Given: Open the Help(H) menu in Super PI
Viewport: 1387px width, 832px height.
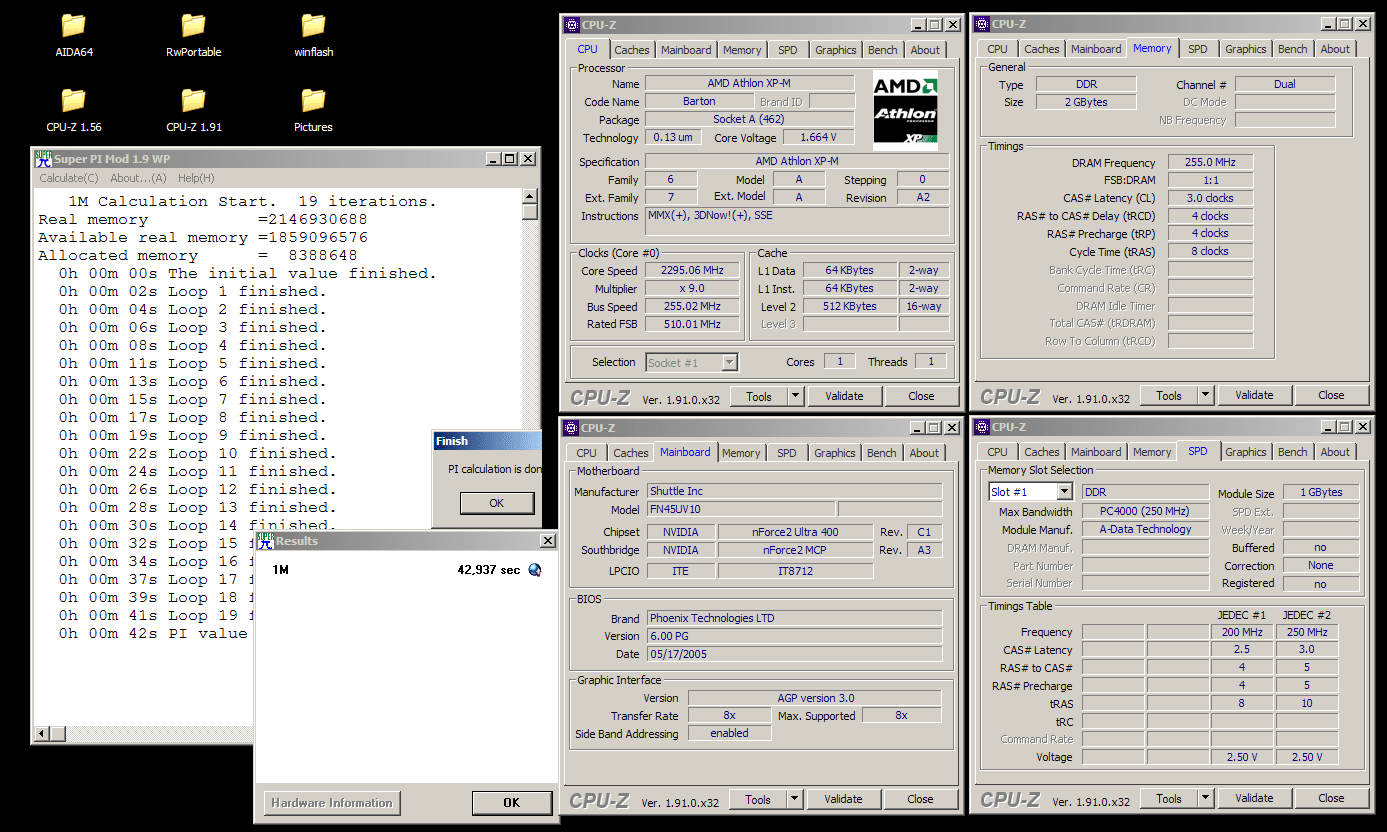Looking at the screenshot, I should (196, 178).
